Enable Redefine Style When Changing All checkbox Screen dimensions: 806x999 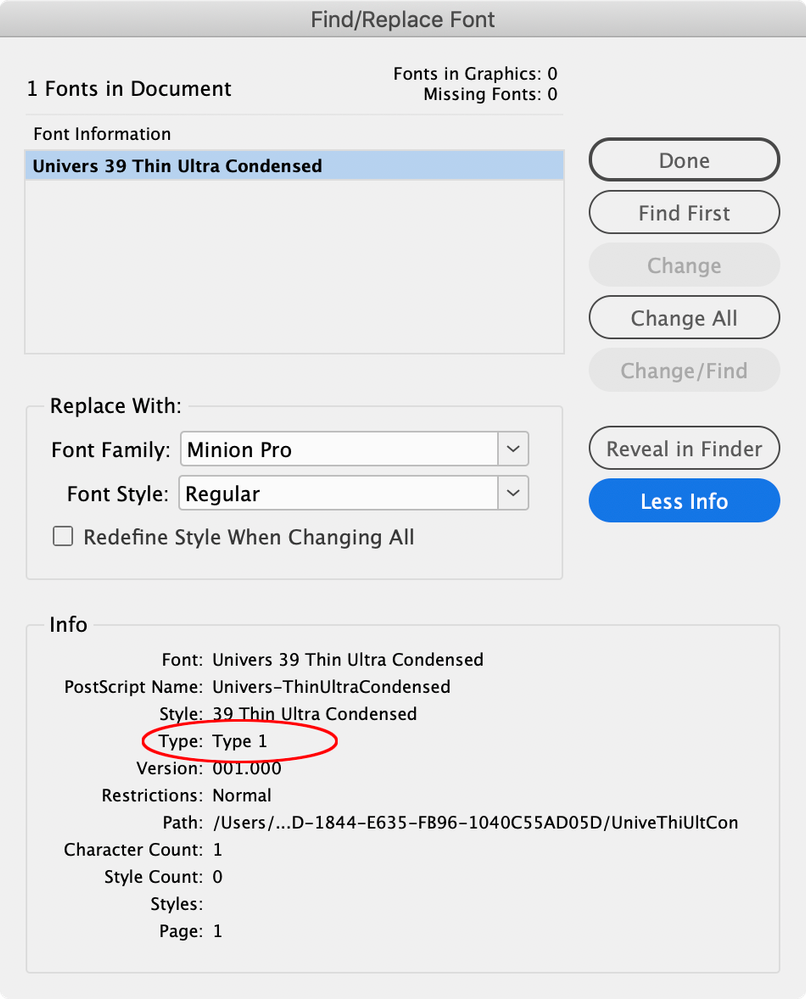point(62,536)
